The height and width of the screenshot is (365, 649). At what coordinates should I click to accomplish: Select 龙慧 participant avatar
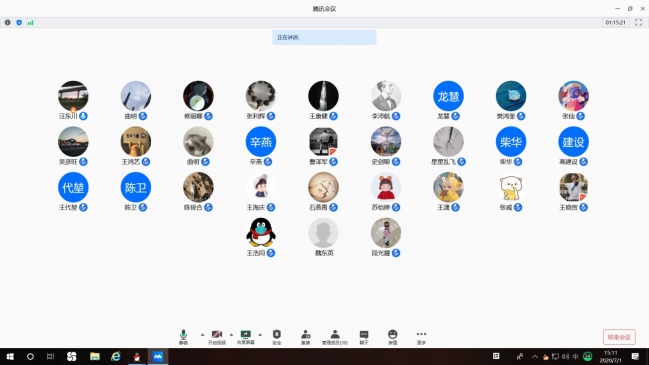[448, 96]
